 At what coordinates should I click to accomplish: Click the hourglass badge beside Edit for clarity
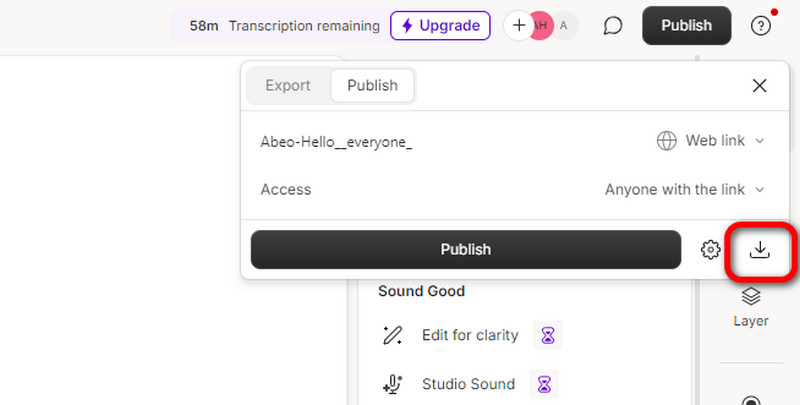pyautogui.click(x=547, y=335)
